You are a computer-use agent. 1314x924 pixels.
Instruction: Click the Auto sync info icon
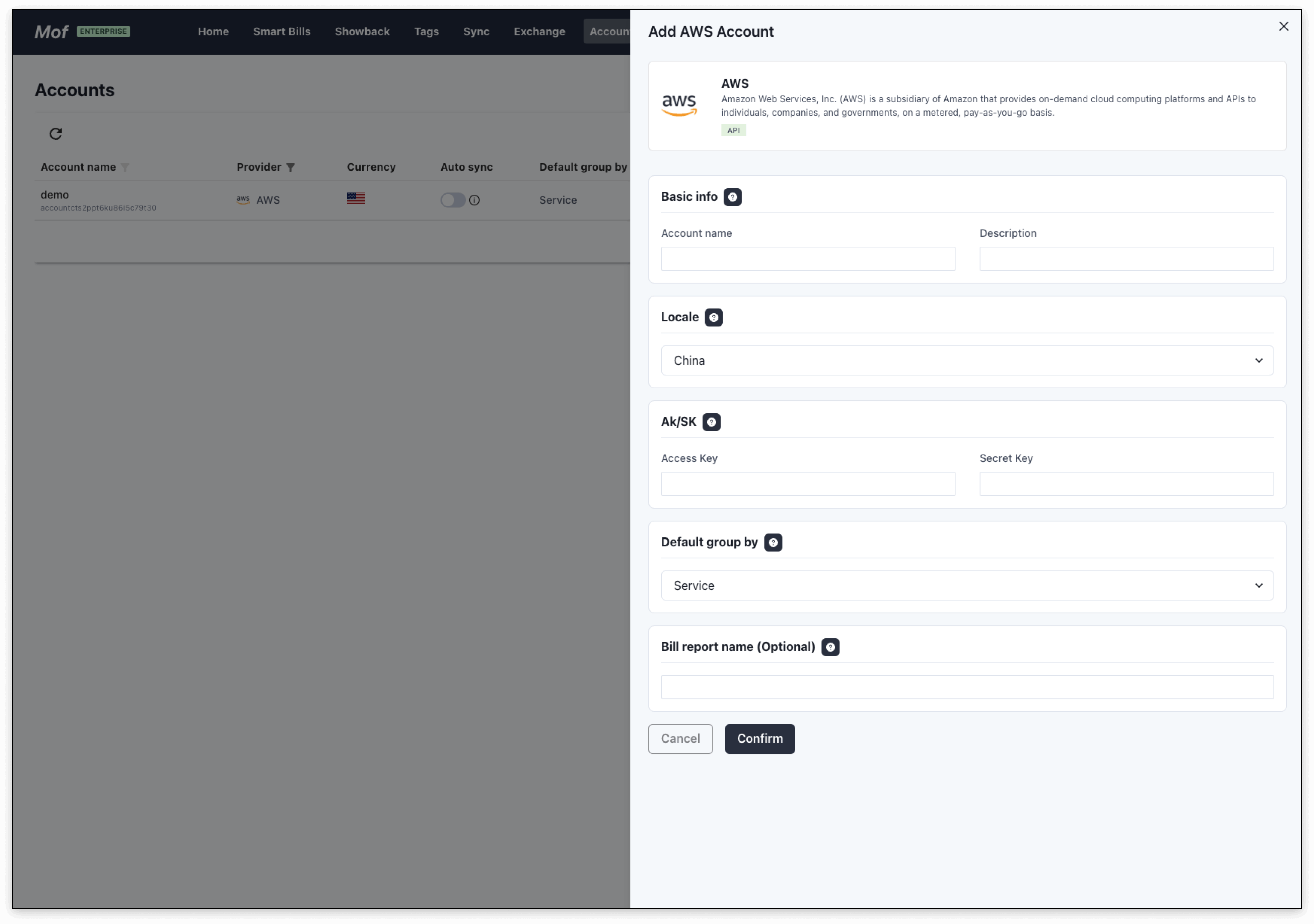point(474,200)
